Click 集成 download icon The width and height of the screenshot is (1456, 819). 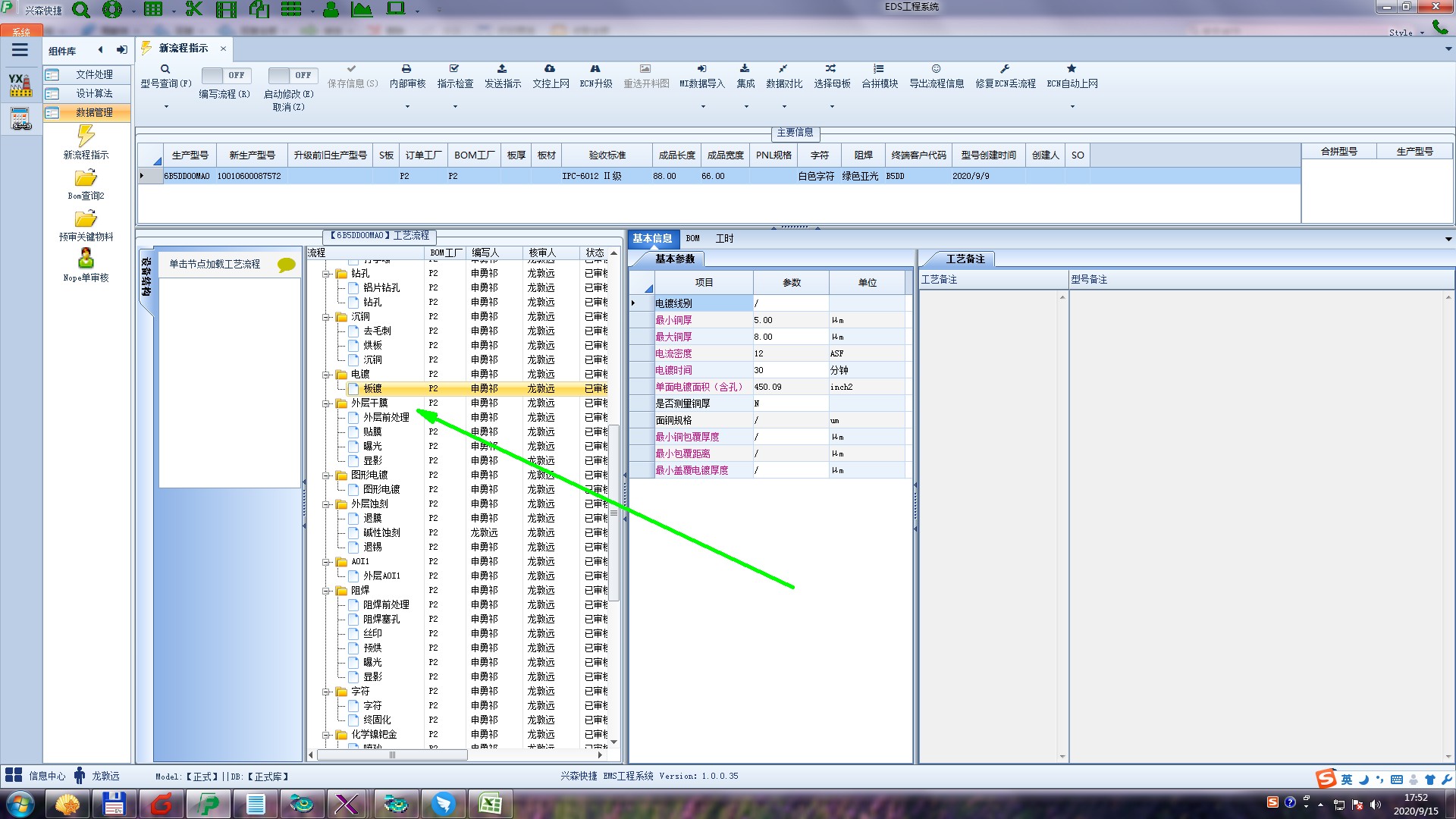tap(745, 69)
